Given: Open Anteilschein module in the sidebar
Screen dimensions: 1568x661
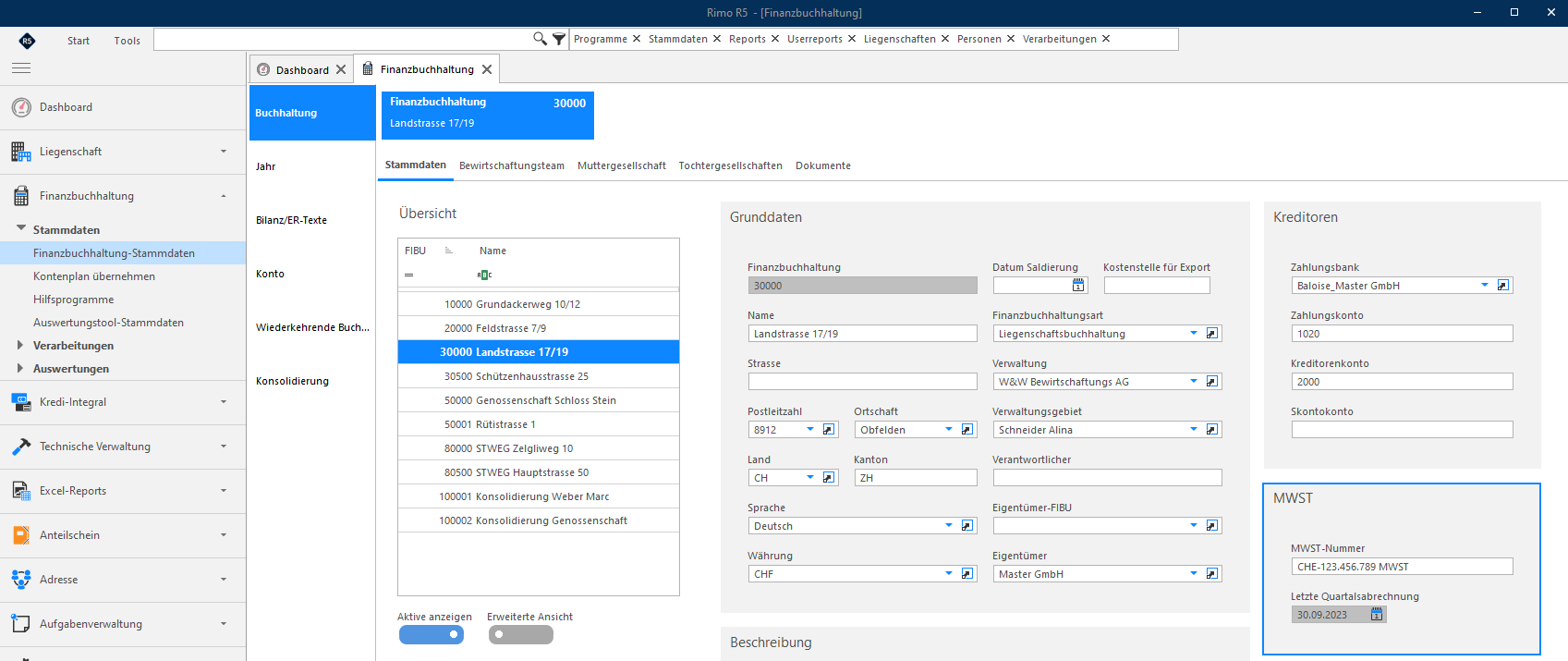Looking at the screenshot, I should (x=123, y=535).
